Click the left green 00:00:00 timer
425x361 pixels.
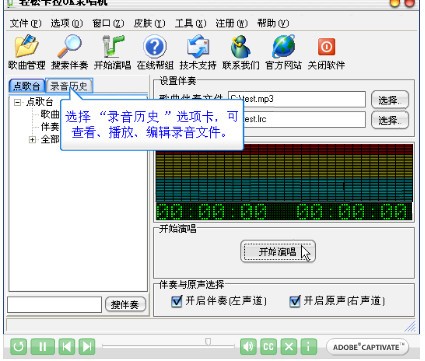click(x=211, y=211)
